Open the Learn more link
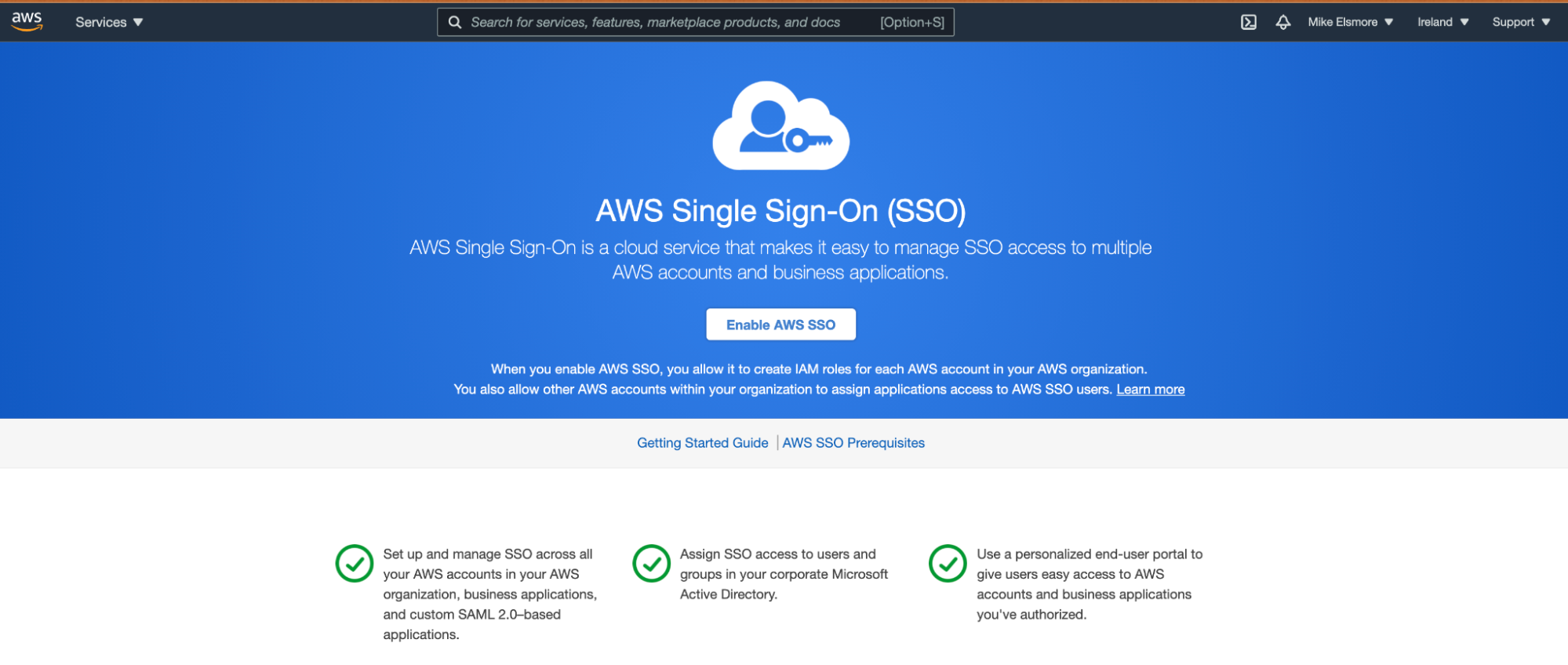This screenshot has height=665, width=1568. 1150,389
